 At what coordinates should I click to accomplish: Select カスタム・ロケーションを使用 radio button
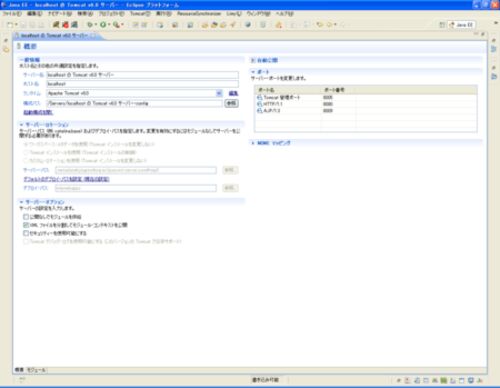tap(26, 160)
